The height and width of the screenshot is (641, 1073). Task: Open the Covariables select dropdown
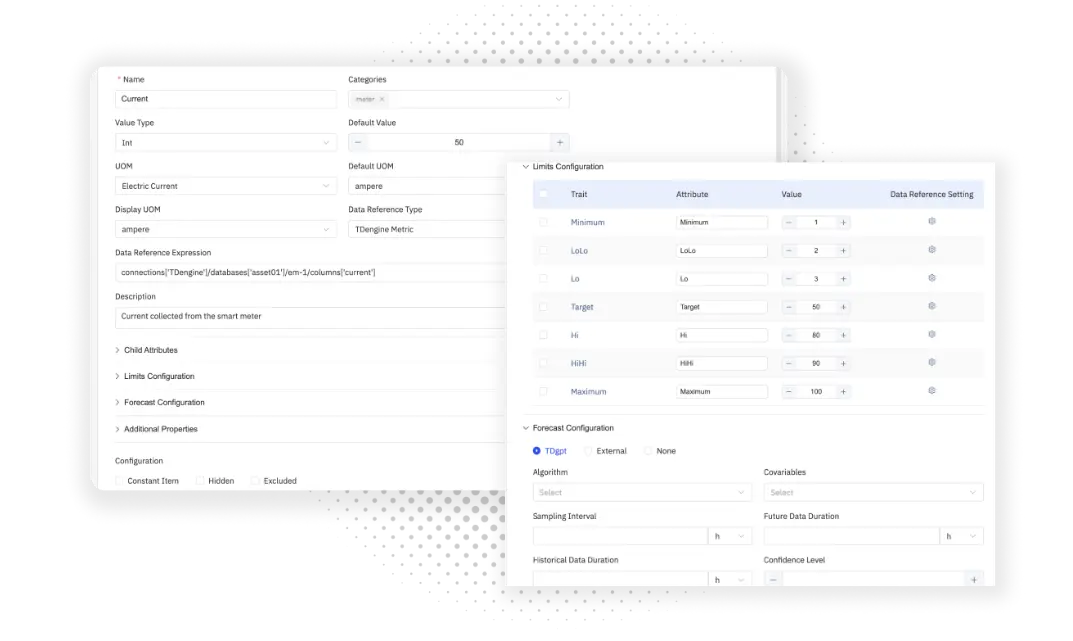click(x=873, y=493)
